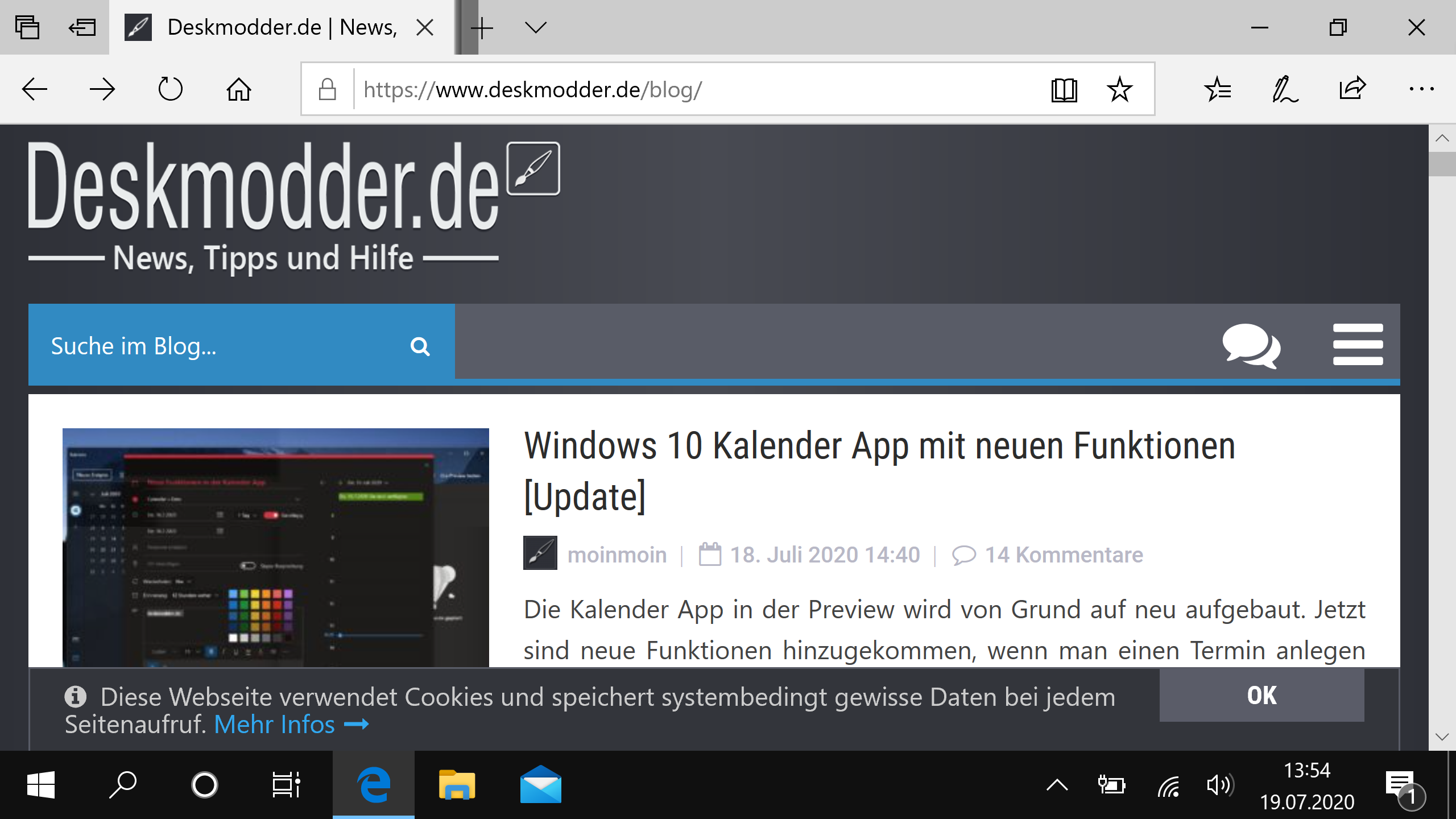Image resolution: width=1456 pixels, height=819 pixels.
Task: Open the Wi-Fi network flyout
Action: pyautogui.click(x=1168, y=786)
